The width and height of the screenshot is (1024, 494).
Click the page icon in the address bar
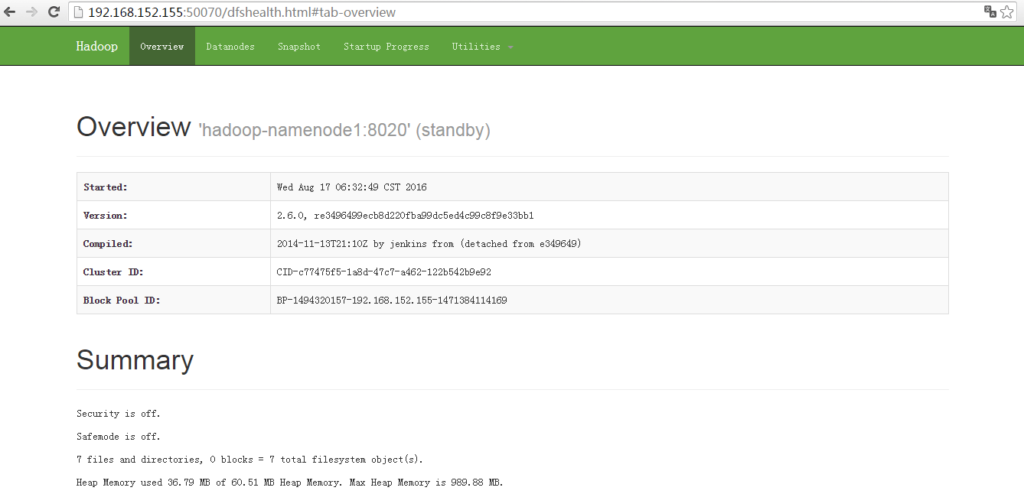[79, 12]
